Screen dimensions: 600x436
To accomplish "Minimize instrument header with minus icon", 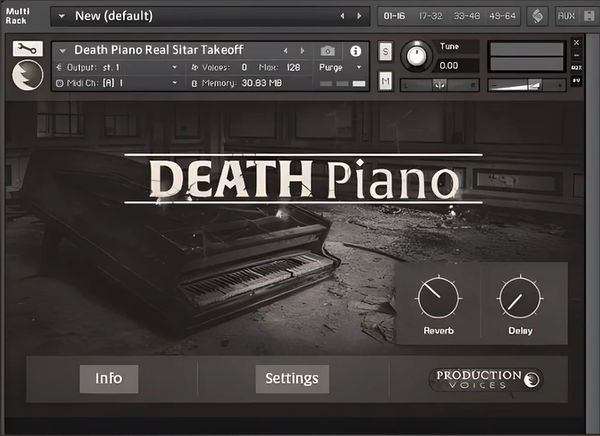I will 577,55.
